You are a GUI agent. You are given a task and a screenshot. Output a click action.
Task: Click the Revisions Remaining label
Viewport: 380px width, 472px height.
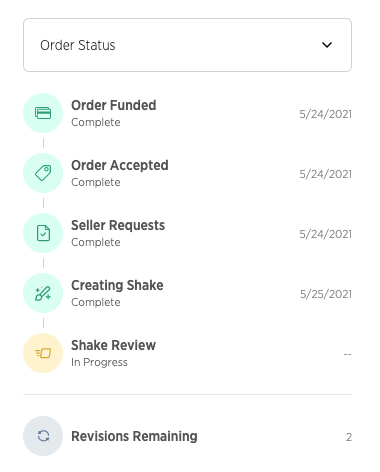click(134, 436)
